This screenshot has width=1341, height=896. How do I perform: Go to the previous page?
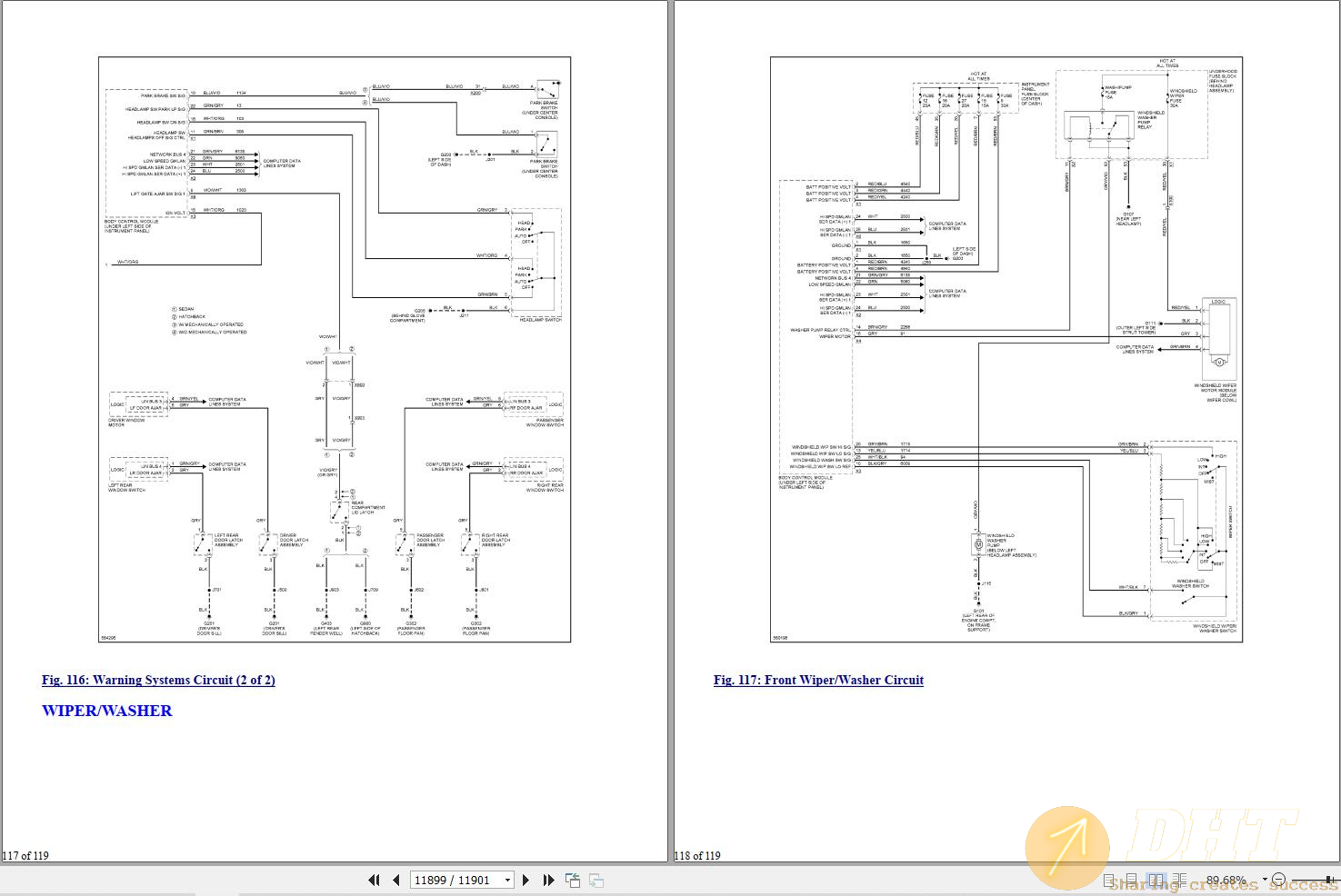point(396,880)
